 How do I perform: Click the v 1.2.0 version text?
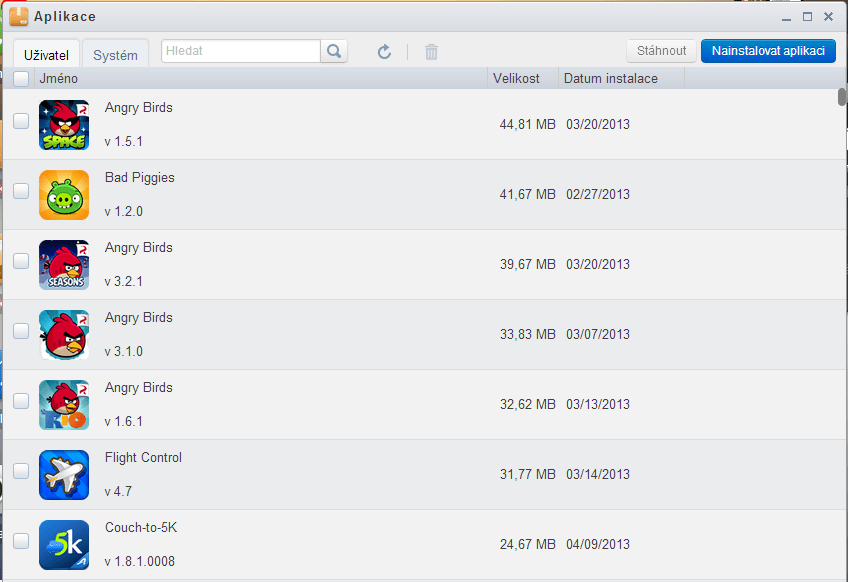(x=124, y=211)
